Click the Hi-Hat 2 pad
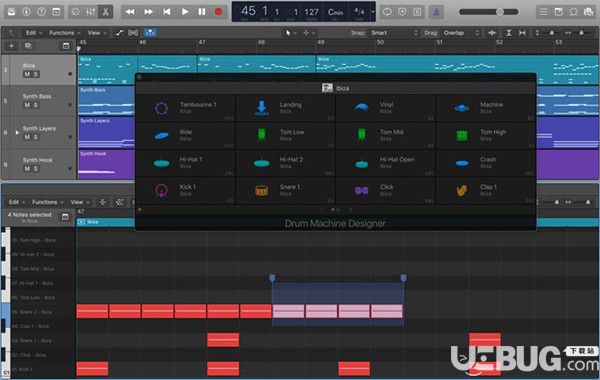Screen dimensions: 600x380 click(x=285, y=163)
